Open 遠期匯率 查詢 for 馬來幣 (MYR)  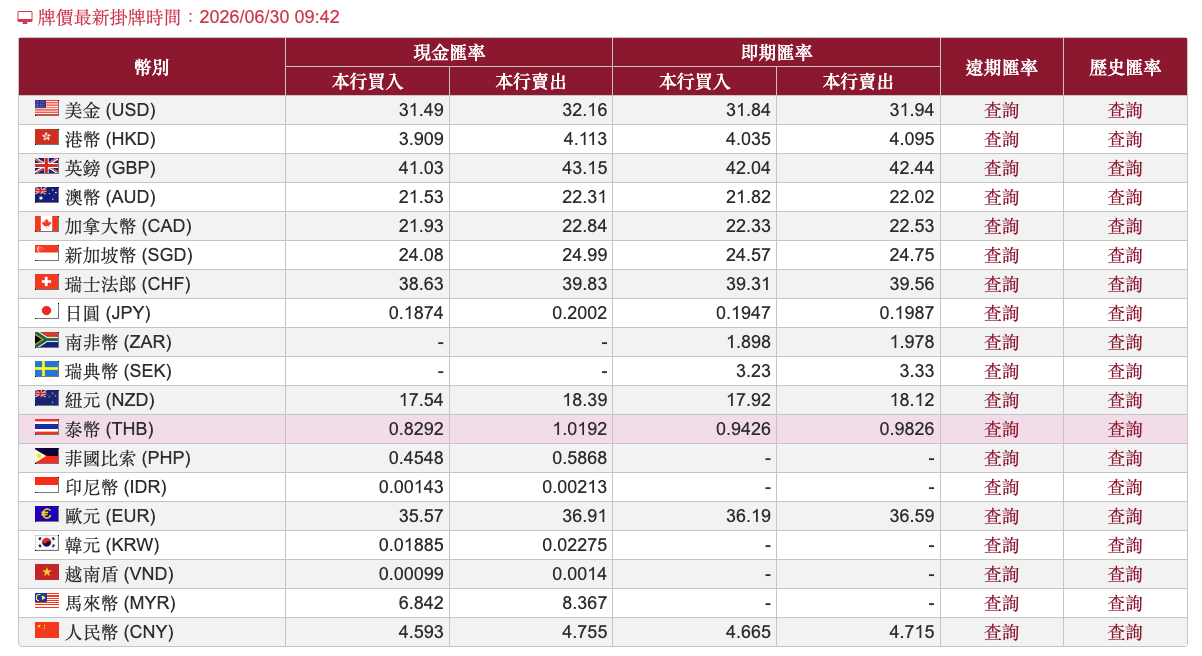(x=1001, y=603)
